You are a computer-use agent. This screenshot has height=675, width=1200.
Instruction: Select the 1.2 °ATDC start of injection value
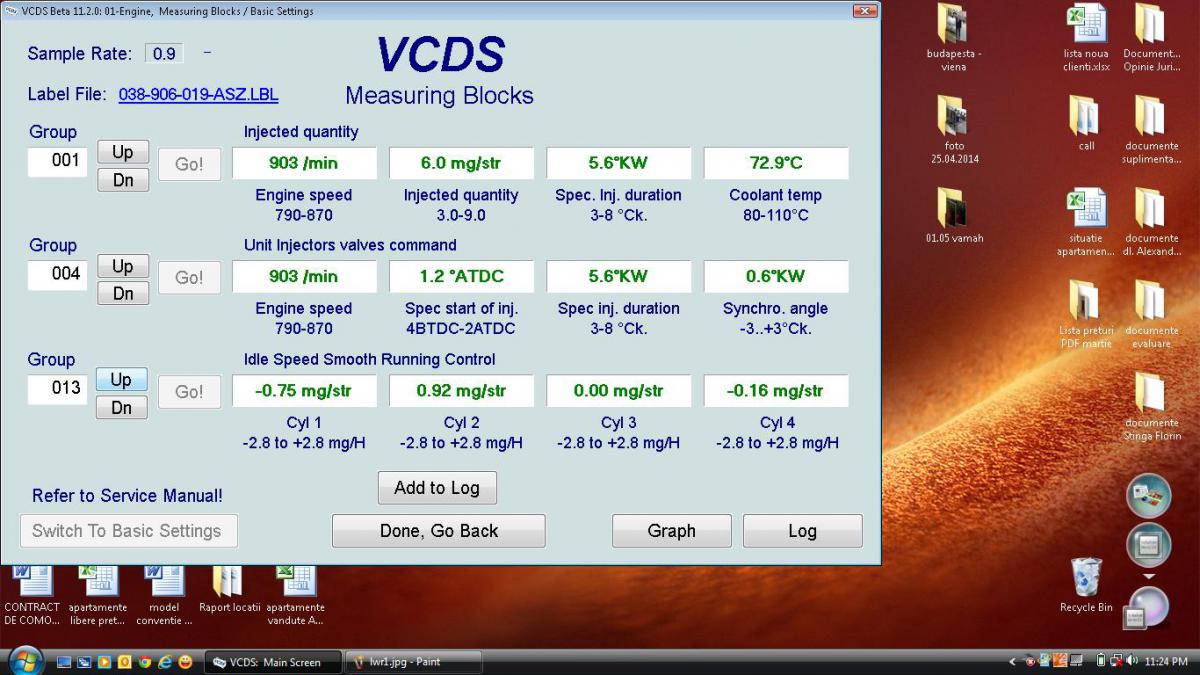click(x=461, y=276)
